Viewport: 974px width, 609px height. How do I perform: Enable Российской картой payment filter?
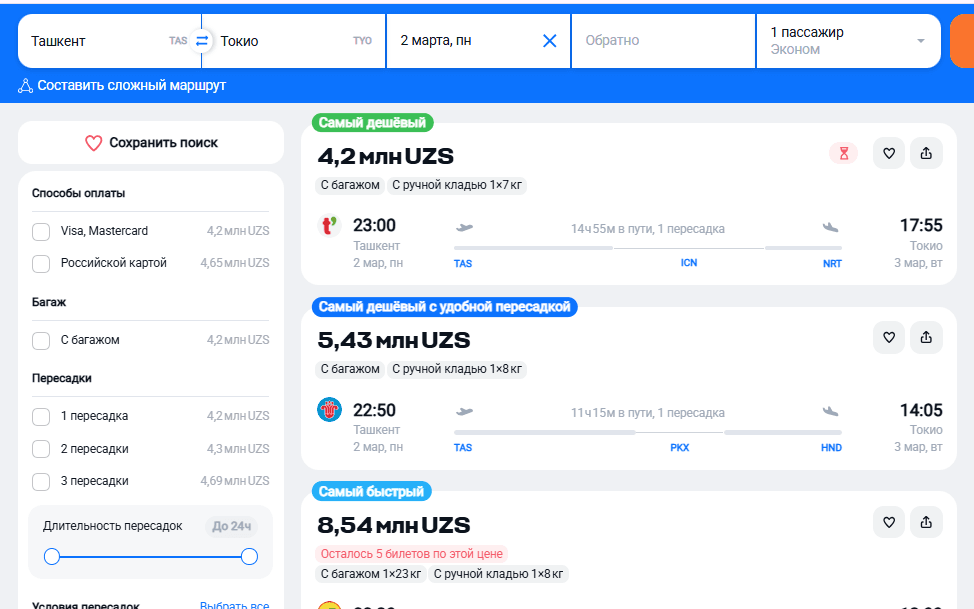(41, 263)
